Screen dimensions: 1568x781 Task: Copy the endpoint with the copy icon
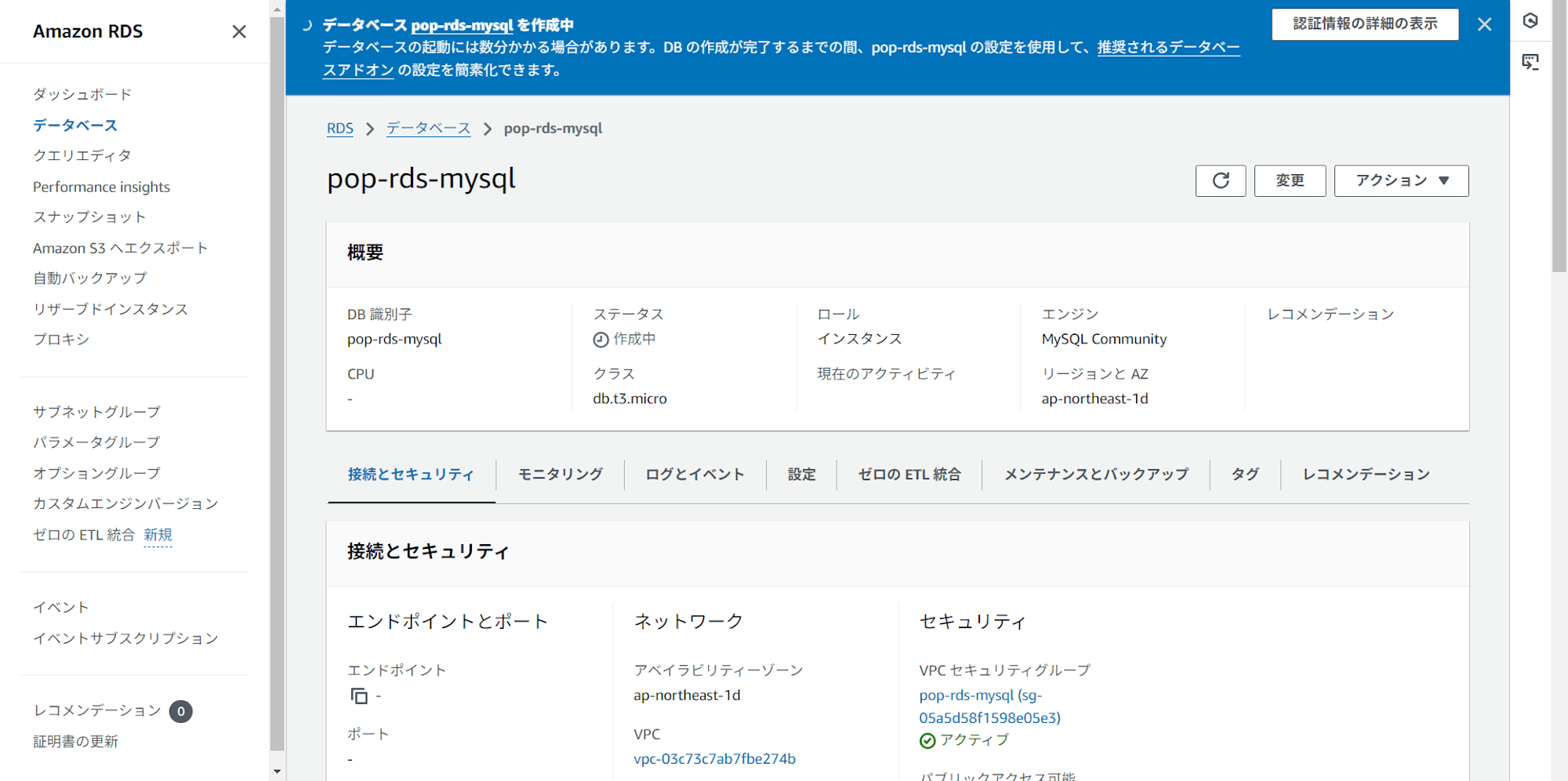coord(359,696)
